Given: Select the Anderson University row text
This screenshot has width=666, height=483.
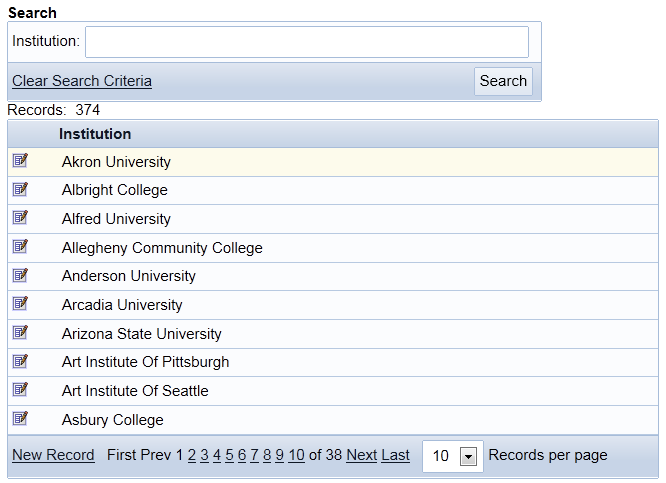Looking at the screenshot, I should coord(129,276).
